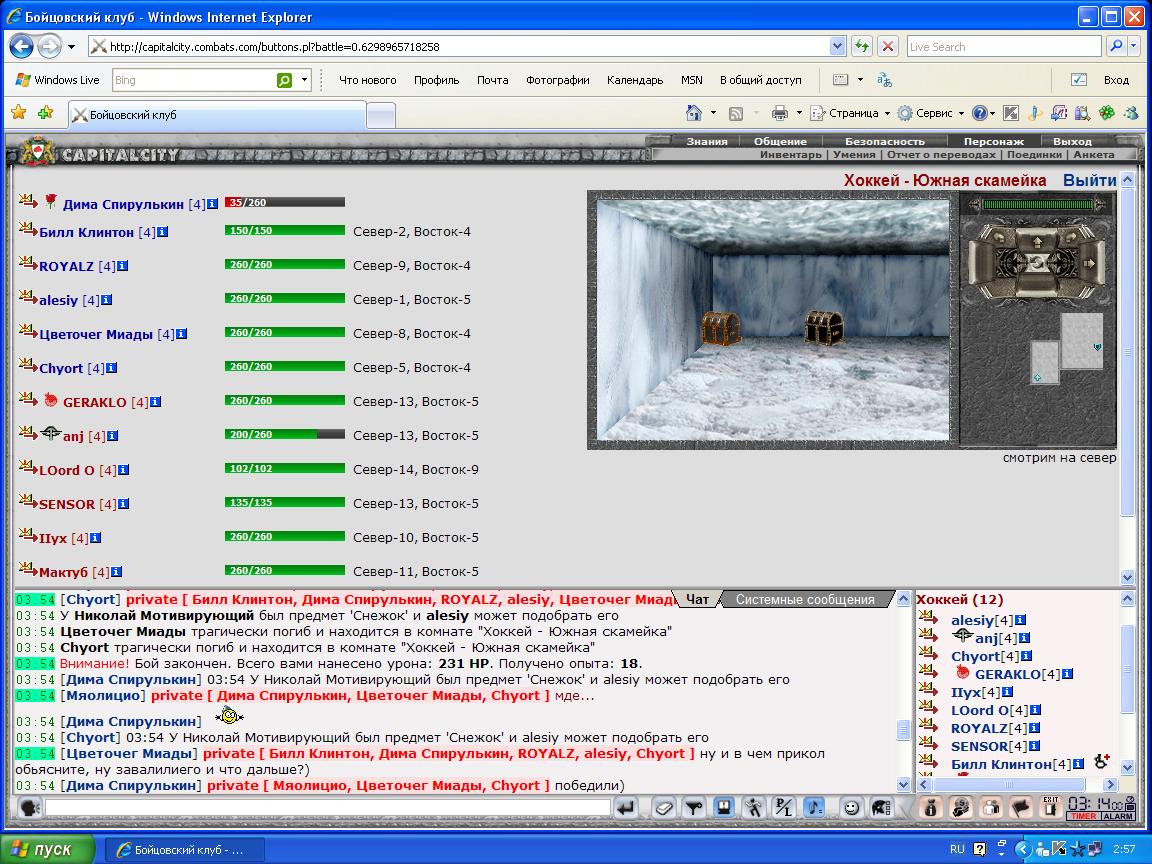Viewport: 1152px width, 864px height.
Task: Open info icon for Билл Клинтон in team list
Action: pos(162,231)
